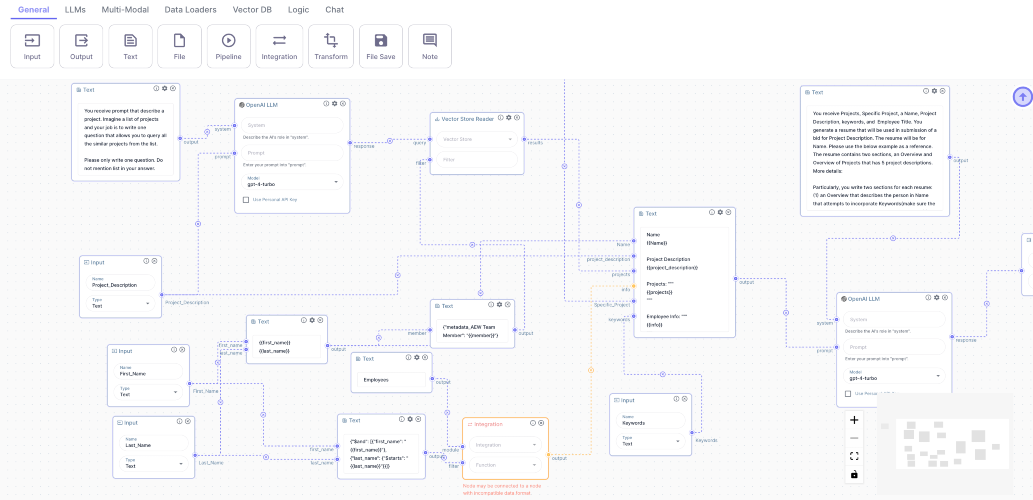This screenshot has height=500, width=1033.
Task: Open settings gear of the {{first_name}} Text node
Action: [x=312, y=320]
